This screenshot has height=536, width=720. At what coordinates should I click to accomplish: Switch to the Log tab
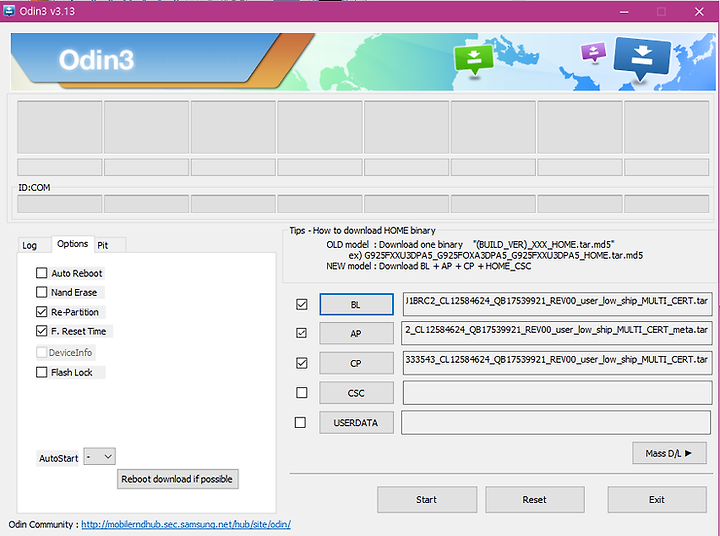(29, 245)
